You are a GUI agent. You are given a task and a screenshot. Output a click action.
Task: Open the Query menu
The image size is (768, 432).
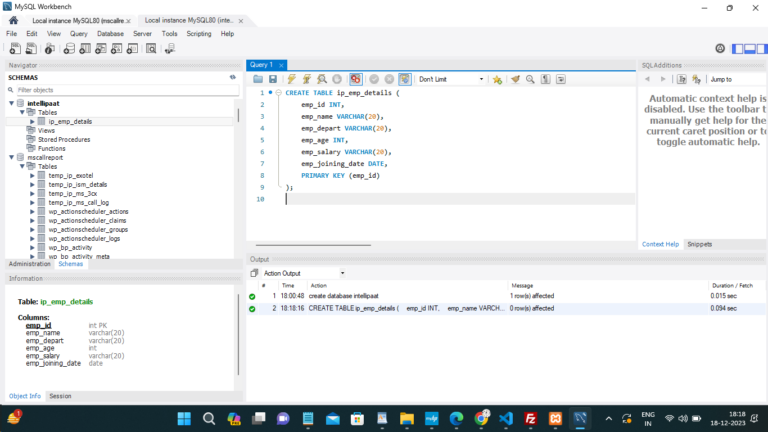pyautogui.click(x=78, y=34)
